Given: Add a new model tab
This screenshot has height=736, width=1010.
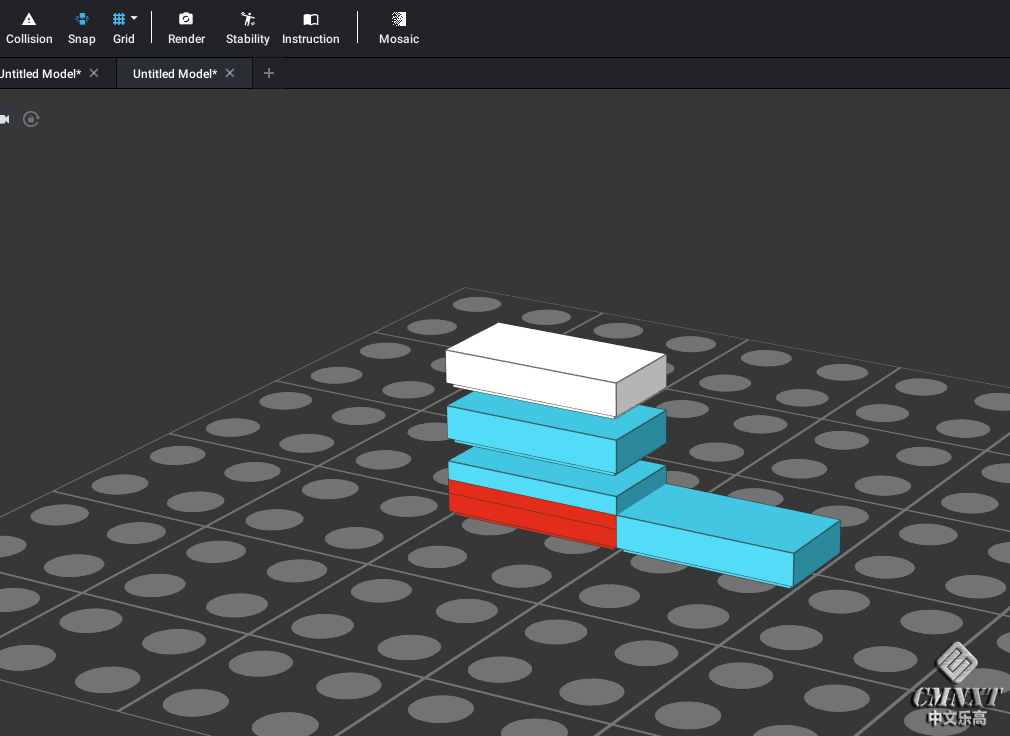Looking at the screenshot, I should [x=269, y=73].
